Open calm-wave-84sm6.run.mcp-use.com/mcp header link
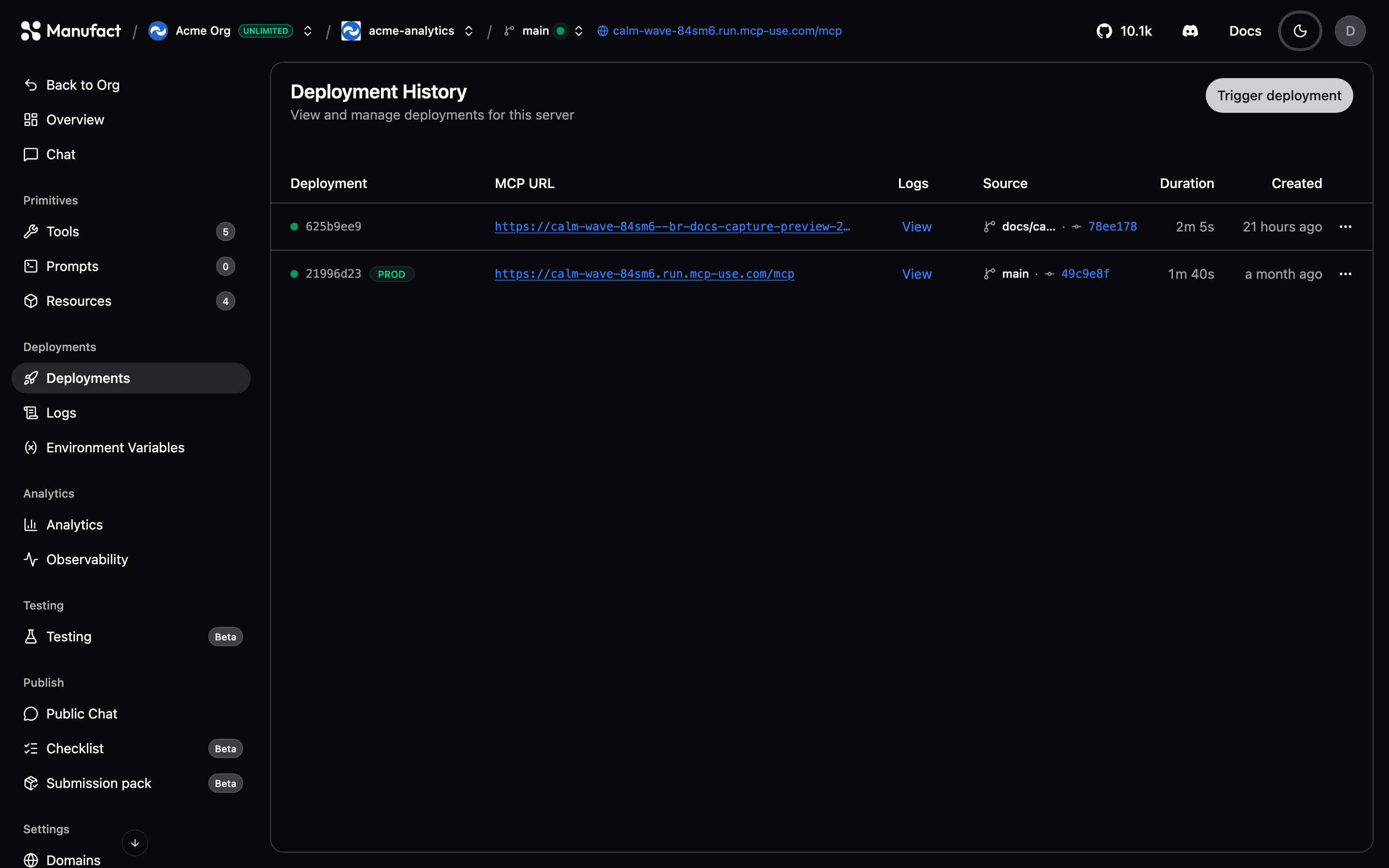The image size is (1389, 868). 720,31
